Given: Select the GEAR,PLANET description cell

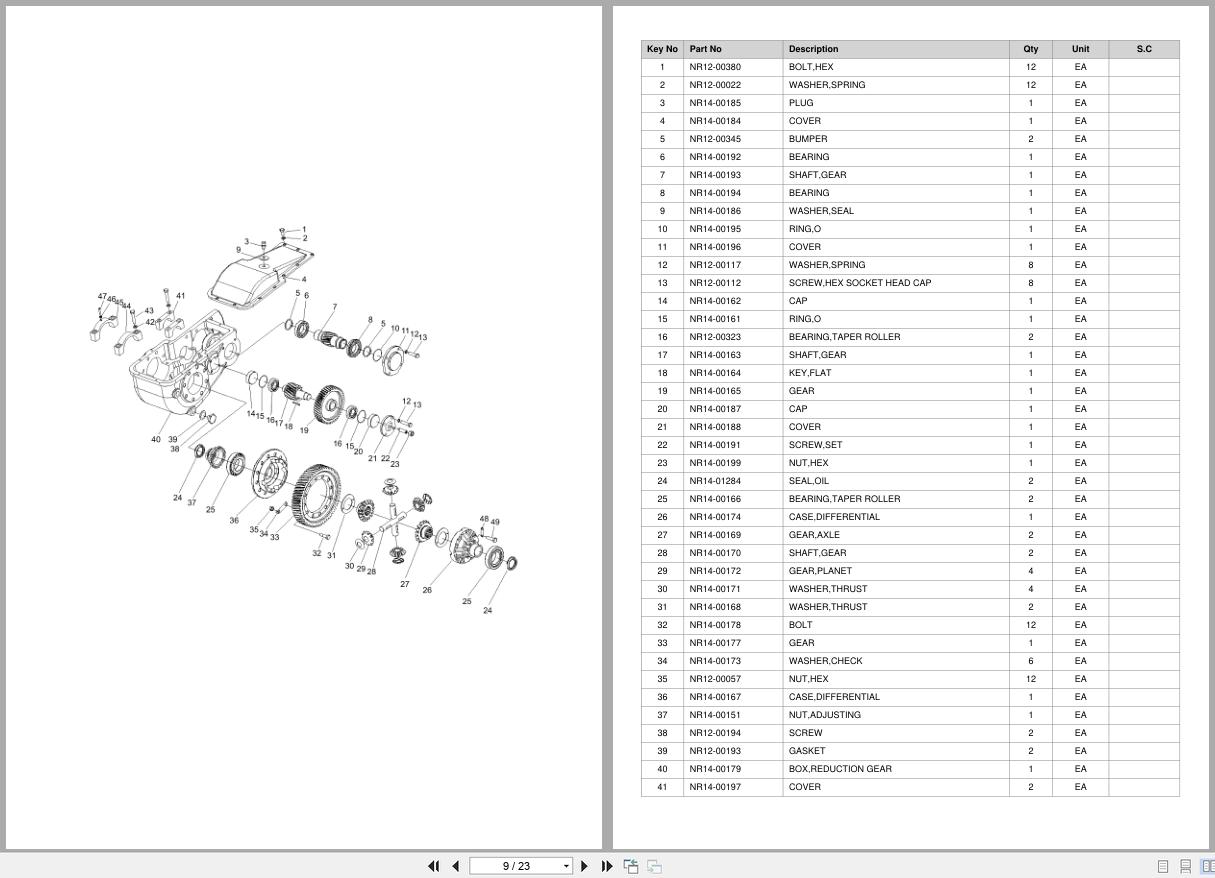Looking at the screenshot, I should [896, 571].
